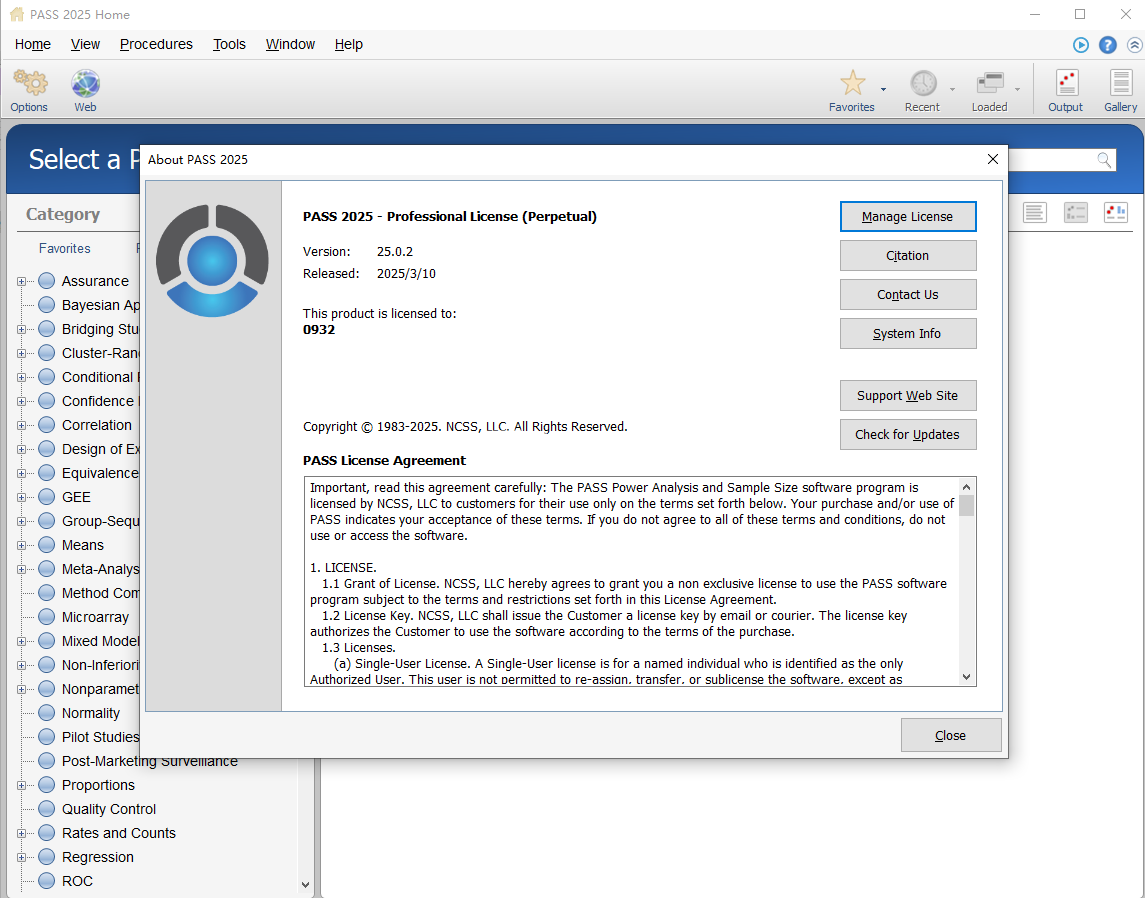Open the Favorites dropdown arrow
Image resolution: width=1145 pixels, height=898 pixels.
click(884, 89)
